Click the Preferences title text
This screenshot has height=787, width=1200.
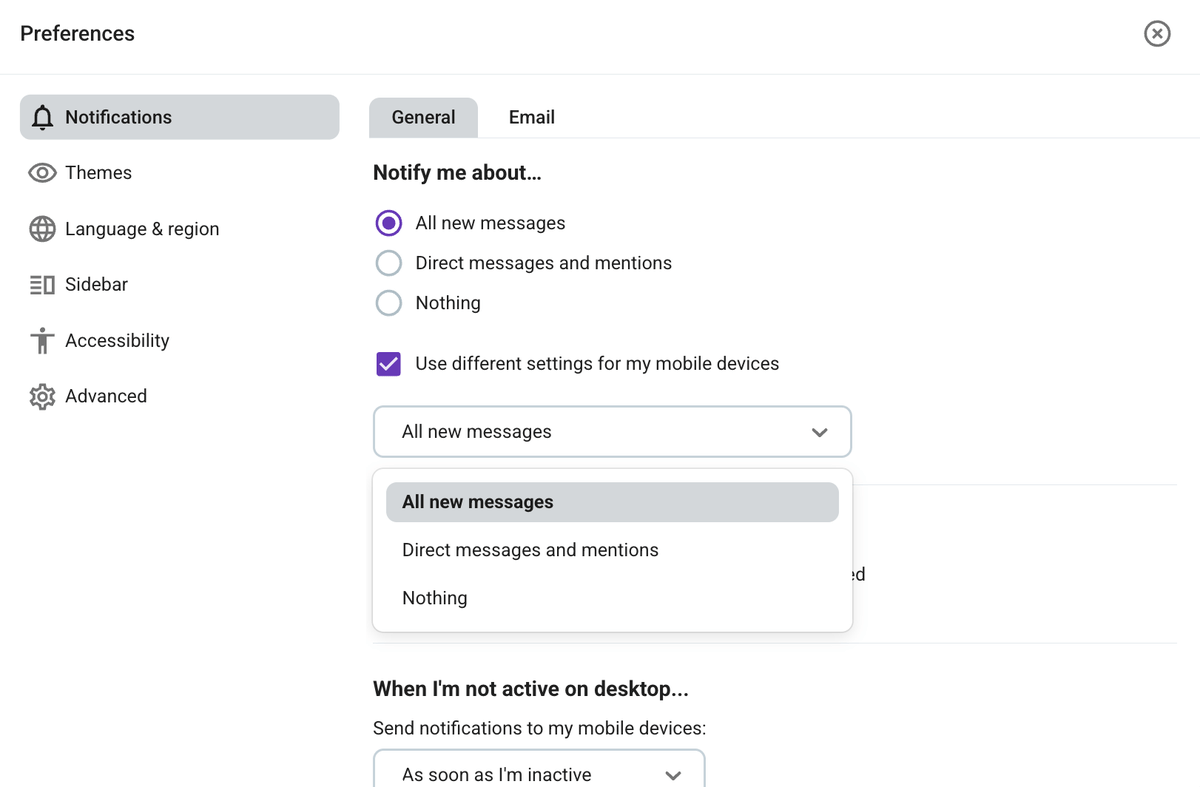point(77,33)
